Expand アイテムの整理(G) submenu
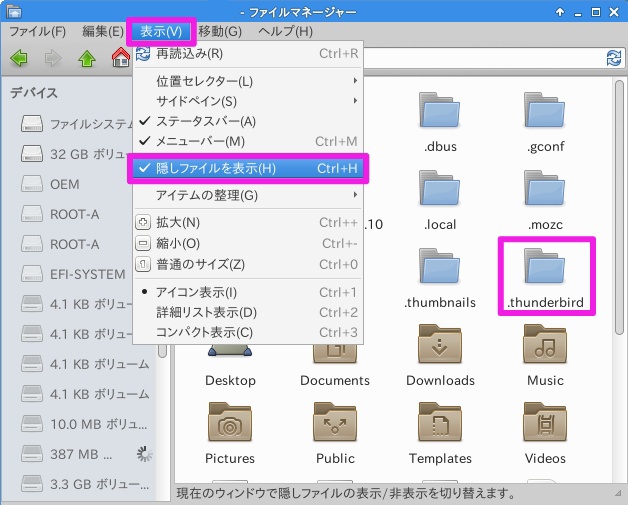 point(248,195)
